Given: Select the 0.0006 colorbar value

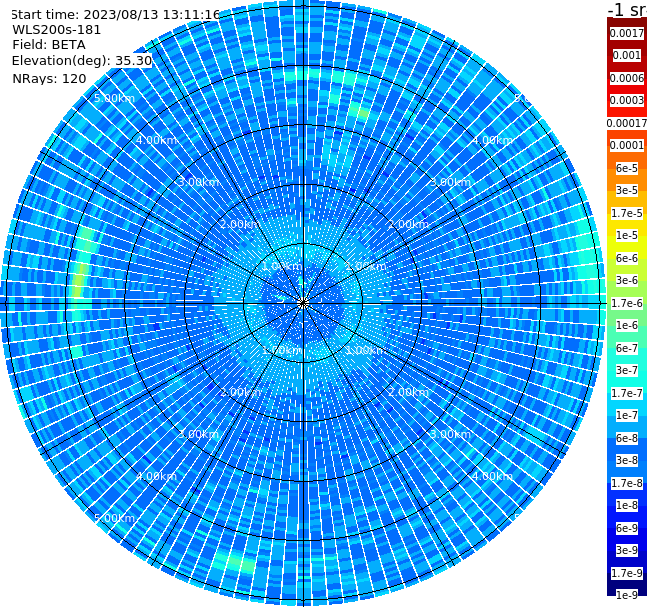Looking at the screenshot, I should pos(627,78).
